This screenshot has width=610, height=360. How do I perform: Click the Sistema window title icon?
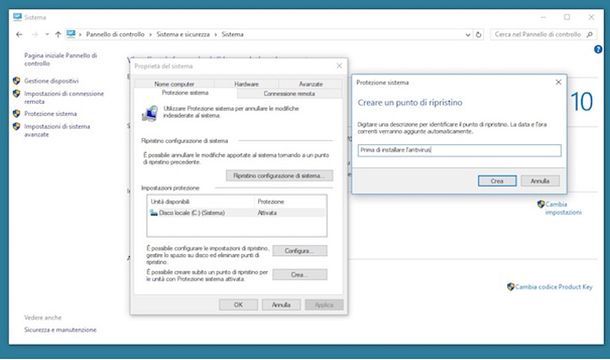coord(18,17)
